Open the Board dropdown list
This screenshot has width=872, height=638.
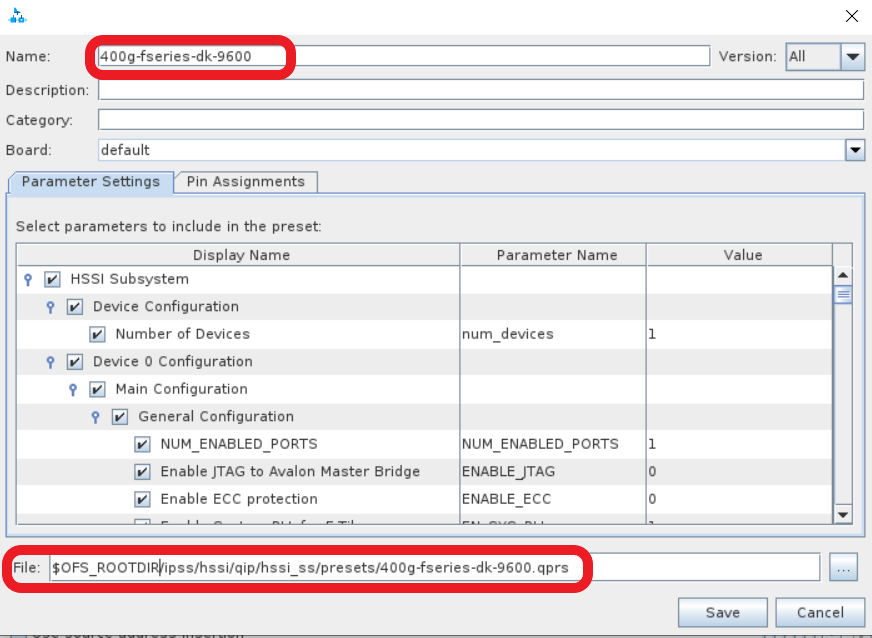point(854,150)
